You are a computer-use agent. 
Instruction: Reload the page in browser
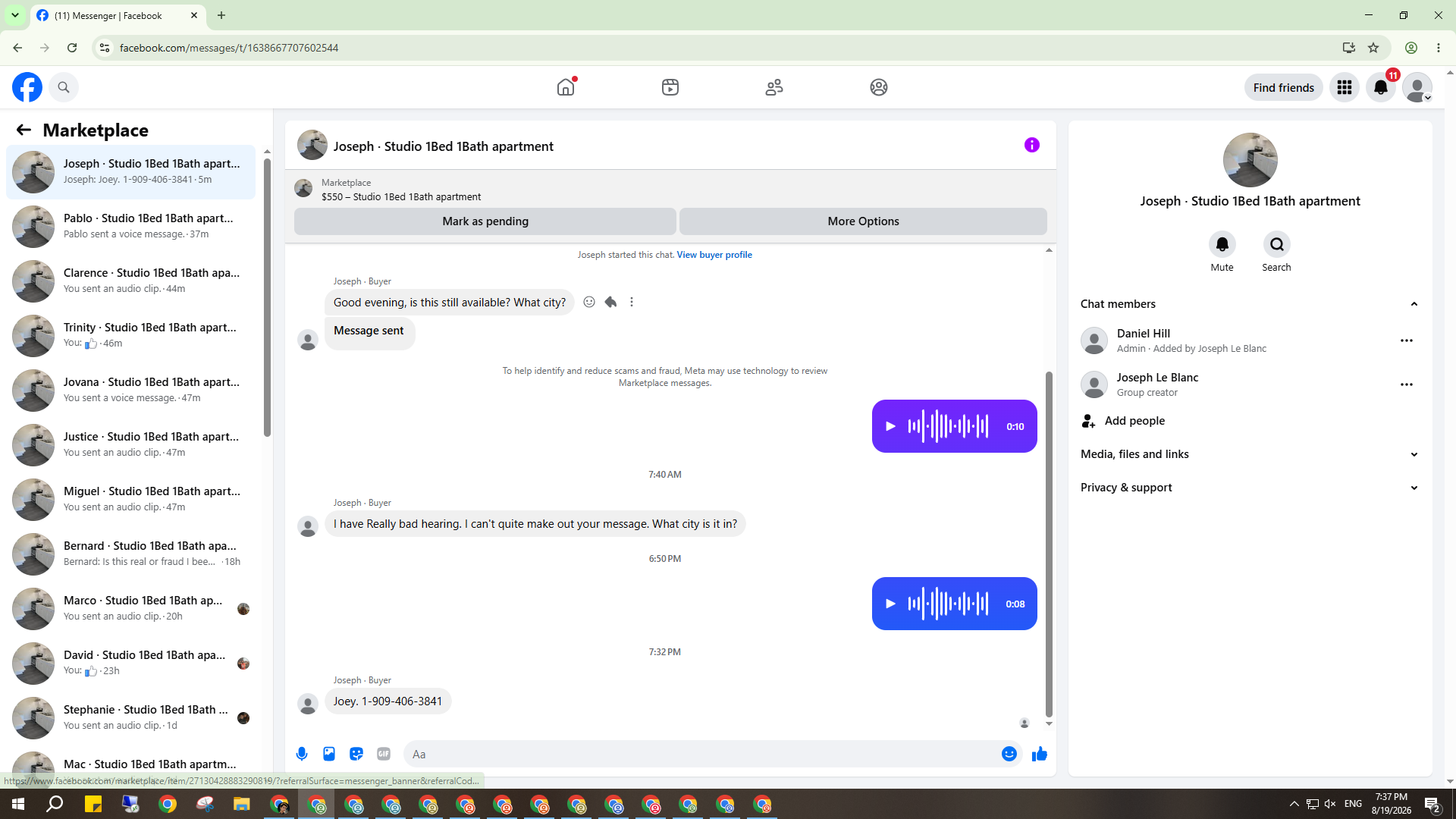tap(72, 48)
